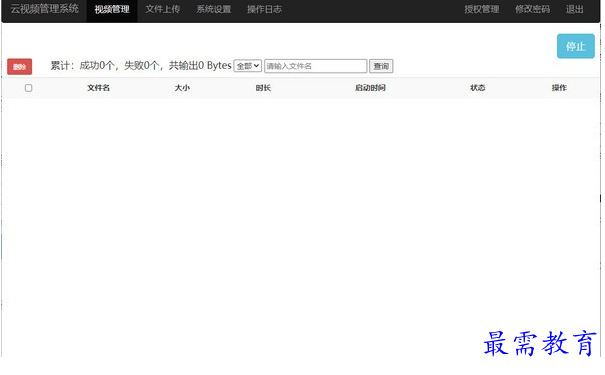605x375 pixels.
Task: Open the 文件上传 menu item
Action: [x=162, y=9]
